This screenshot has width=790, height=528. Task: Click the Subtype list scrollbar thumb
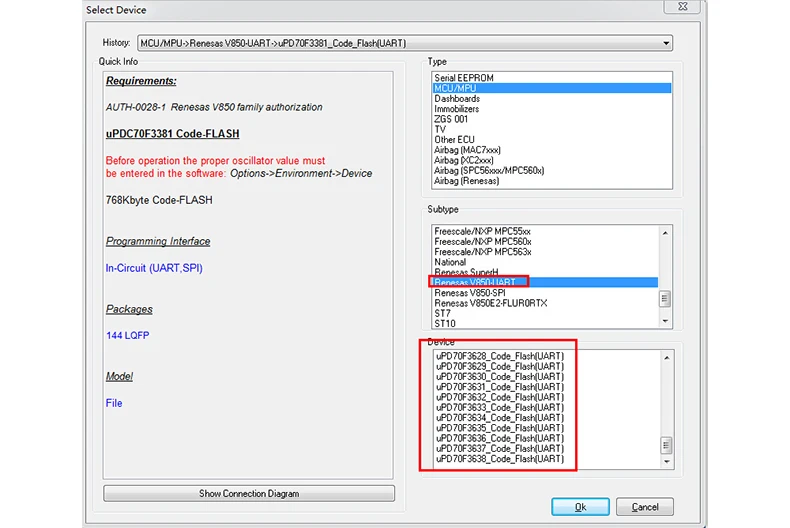click(x=665, y=299)
